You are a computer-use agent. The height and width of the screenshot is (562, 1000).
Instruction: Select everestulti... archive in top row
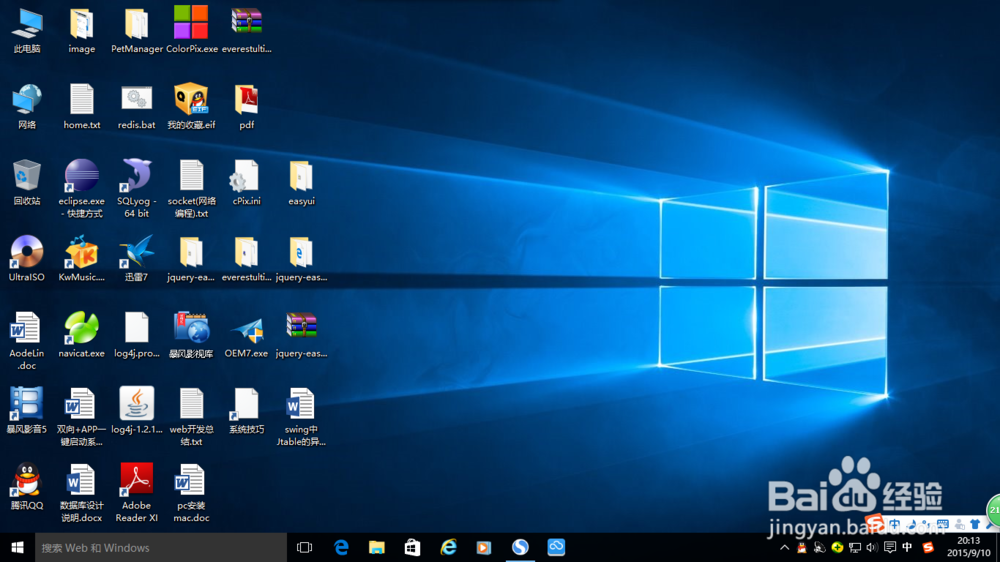coord(246,30)
